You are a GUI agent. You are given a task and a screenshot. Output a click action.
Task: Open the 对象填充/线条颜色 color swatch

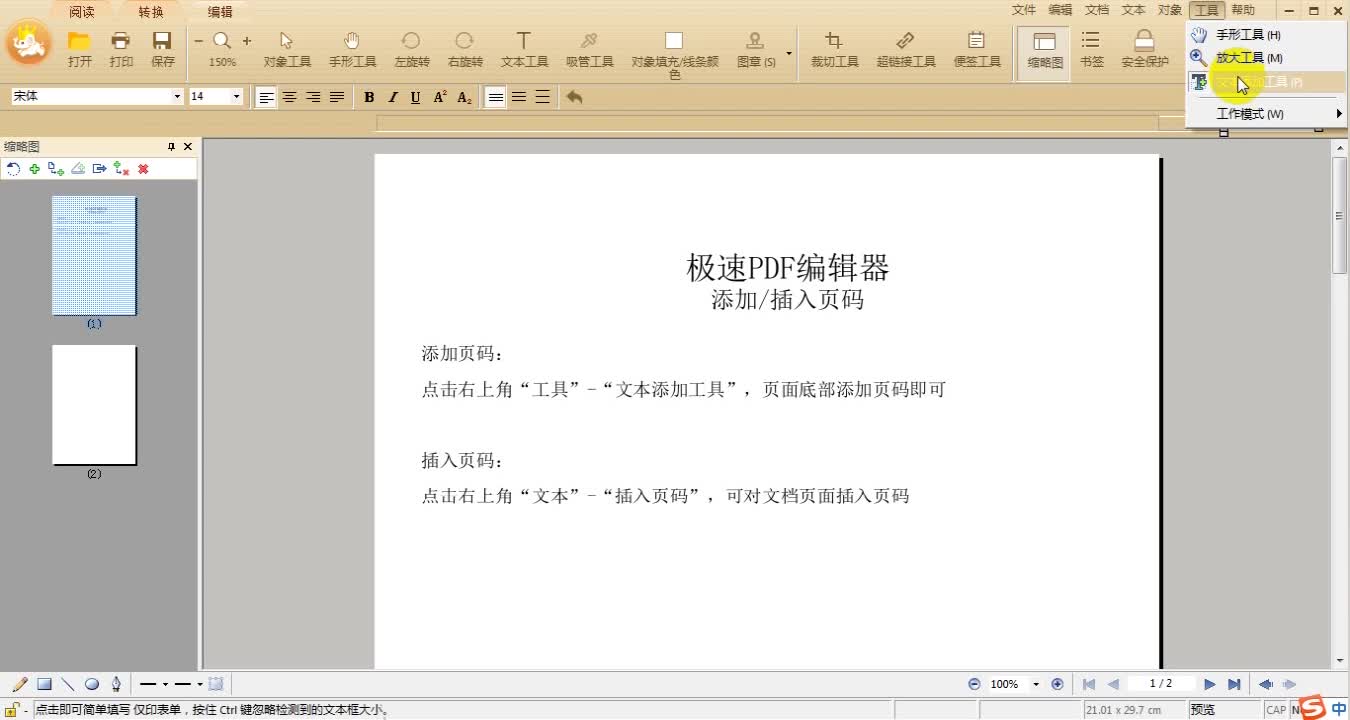(674, 41)
